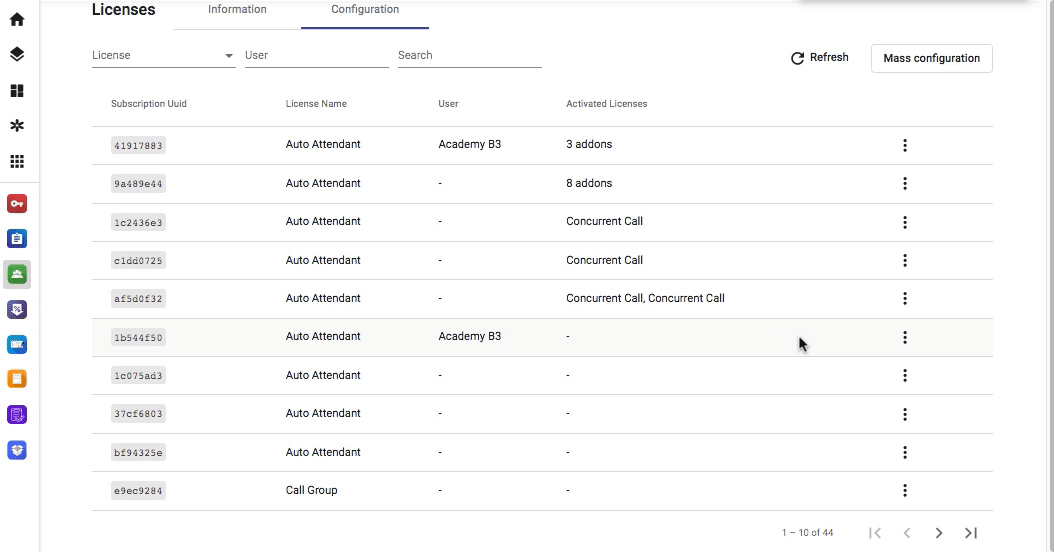
Task: Click the User filter field
Action: (317, 56)
